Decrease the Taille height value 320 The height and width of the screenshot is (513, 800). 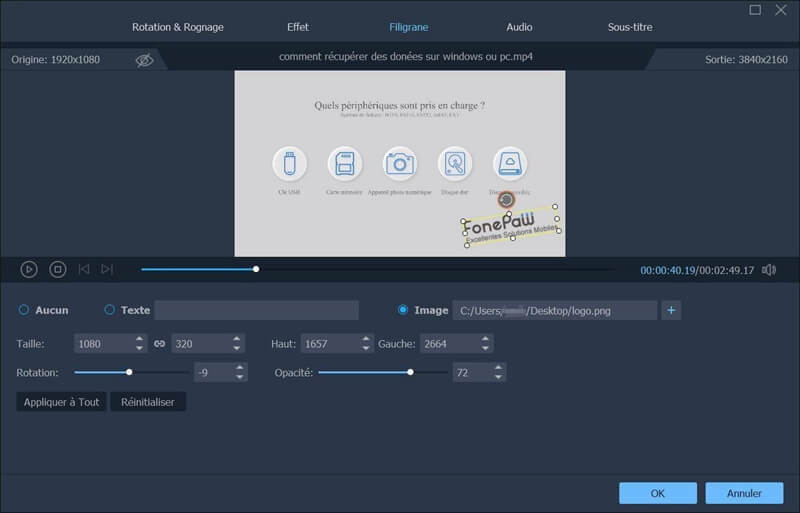(x=236, y=348)
